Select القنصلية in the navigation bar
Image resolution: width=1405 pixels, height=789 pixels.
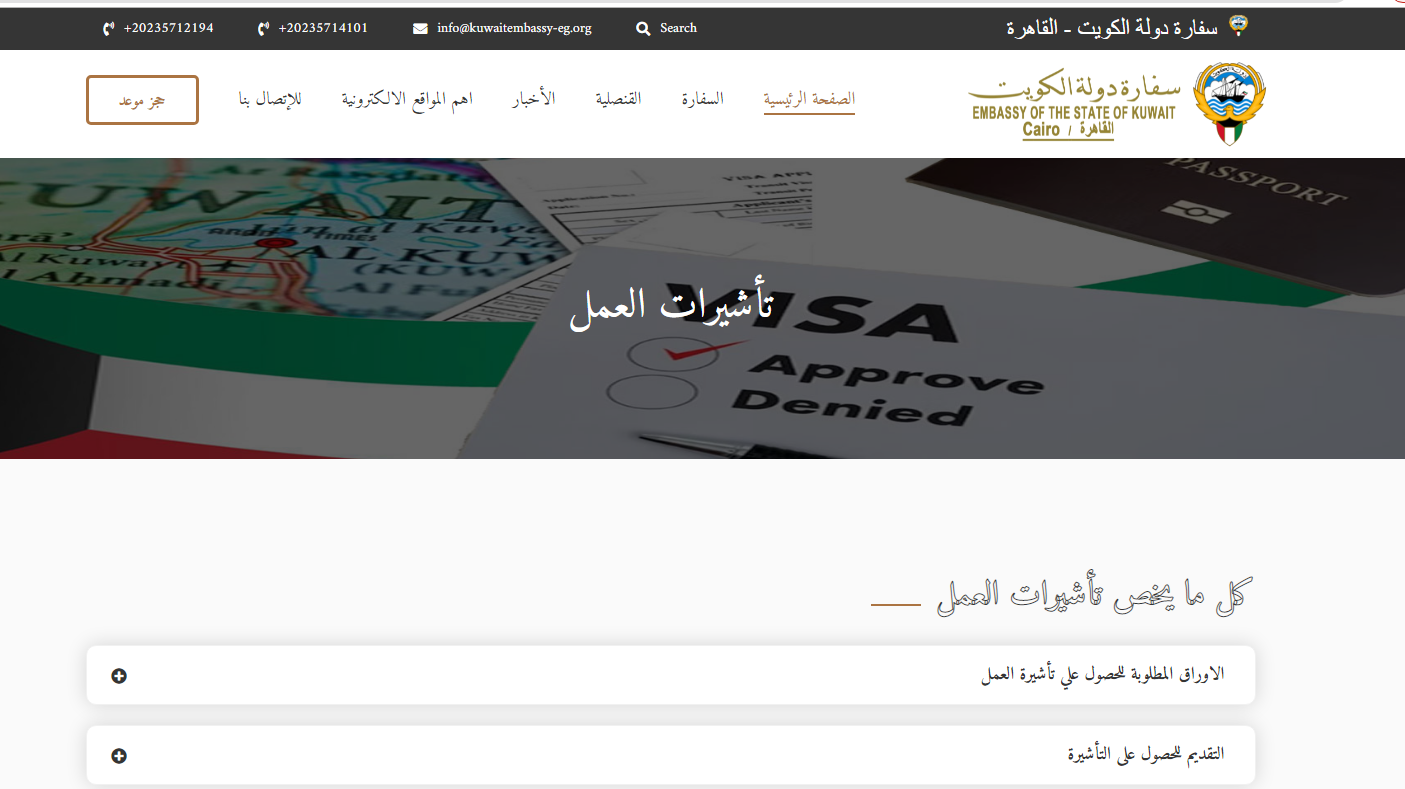coord(618,99)
